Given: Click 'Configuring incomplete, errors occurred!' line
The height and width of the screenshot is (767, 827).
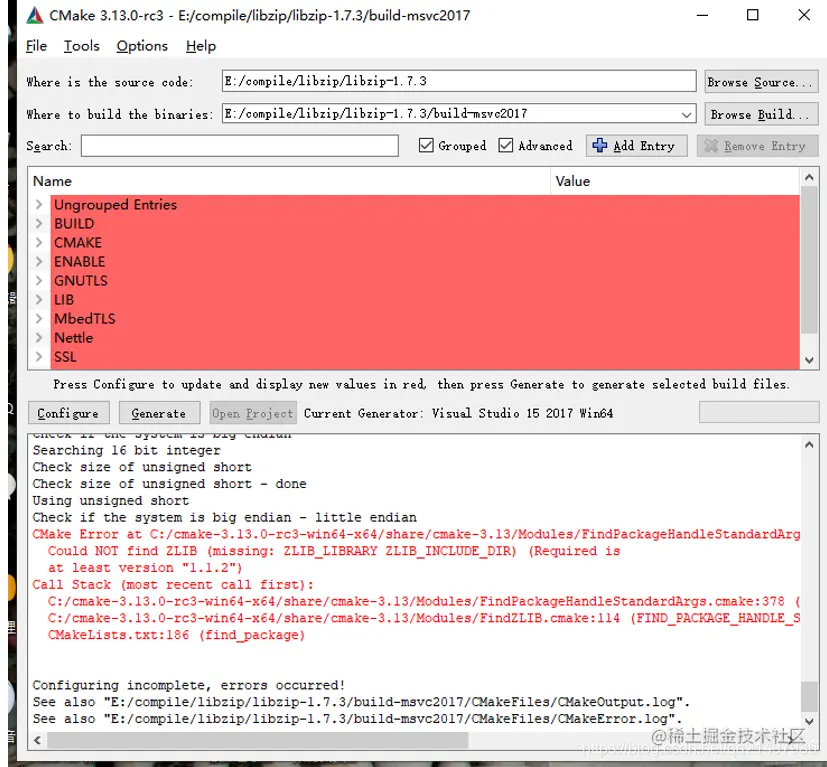Looking at the screenshot, I should [188, 685].
